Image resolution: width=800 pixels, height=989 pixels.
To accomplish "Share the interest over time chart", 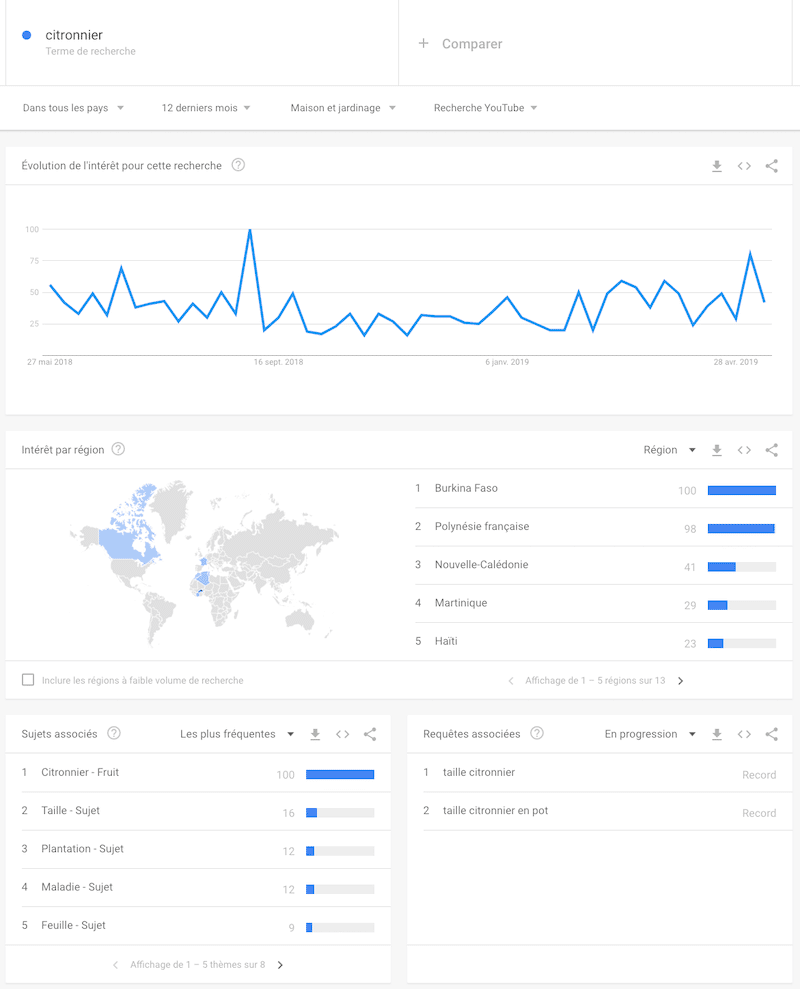I will pos(771,166).
